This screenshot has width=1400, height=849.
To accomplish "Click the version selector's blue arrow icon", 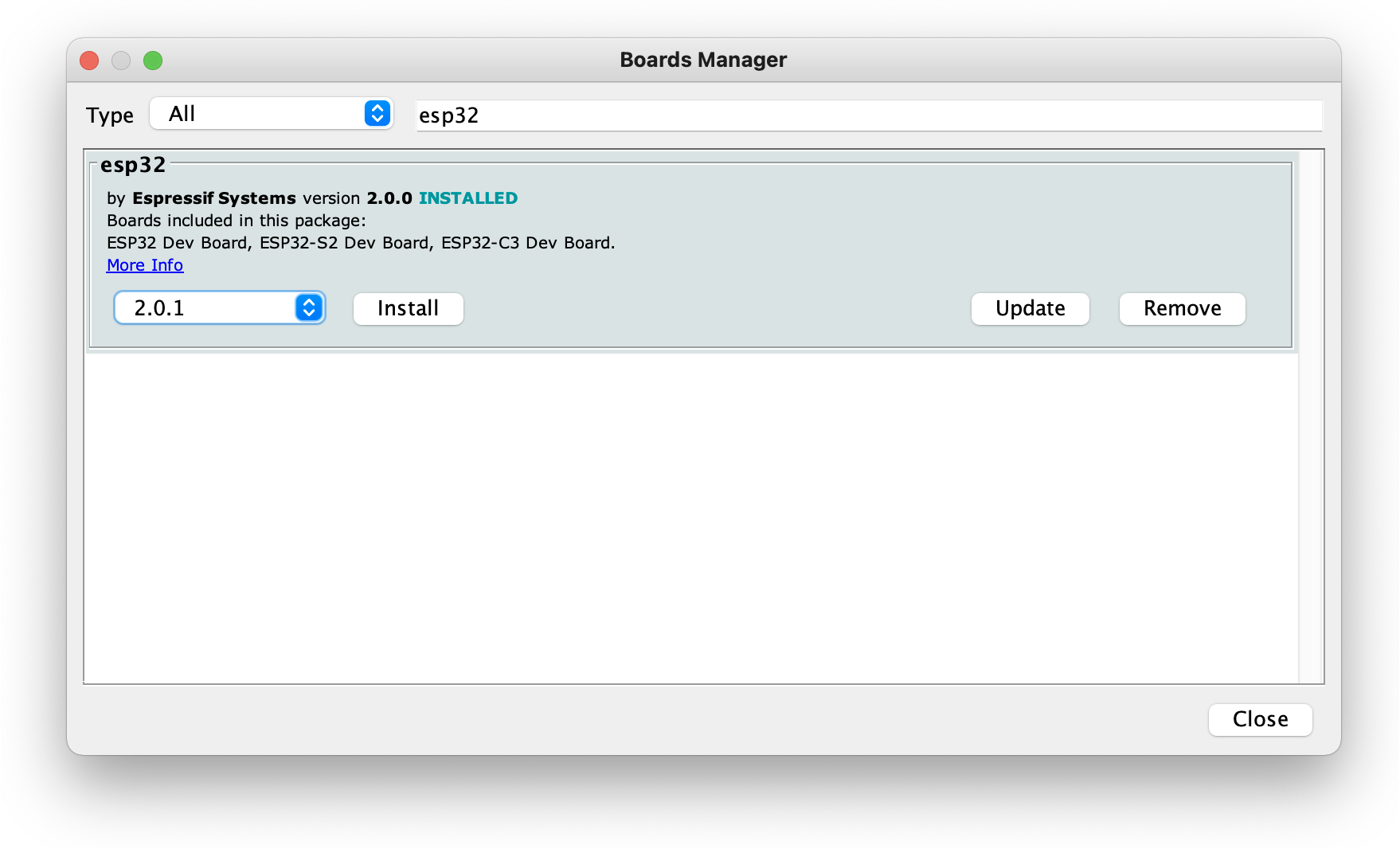I will pos(309,308).
